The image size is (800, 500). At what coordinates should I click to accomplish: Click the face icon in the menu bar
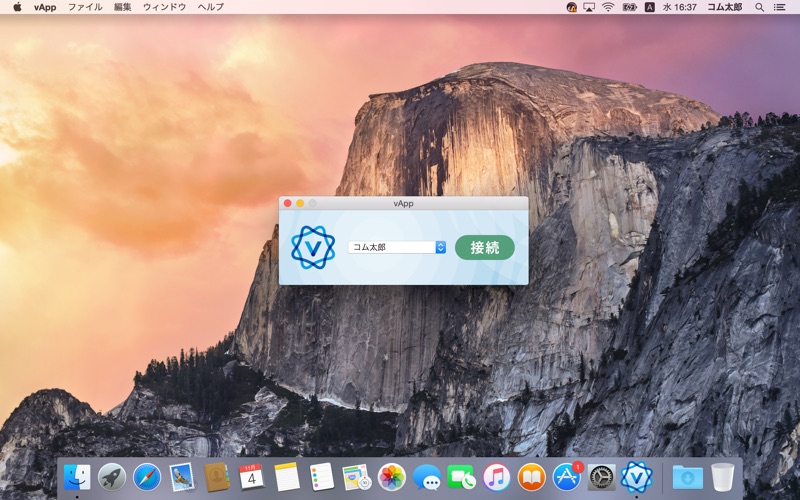click(571, 7)
